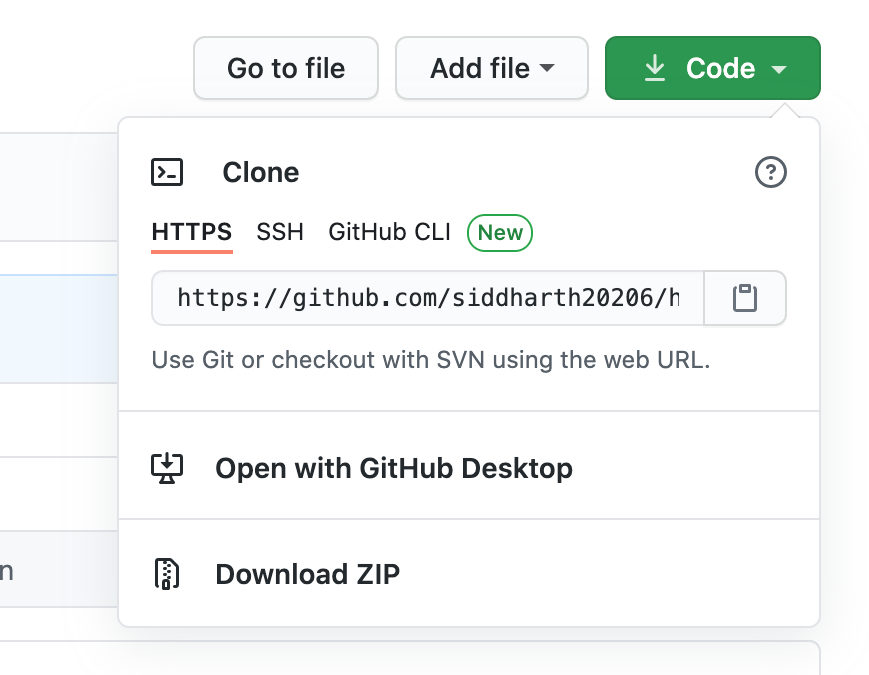Screen dimensions: 869x675
Task: Select the HTTPS clone tab
Action: [x=192, y=232]
